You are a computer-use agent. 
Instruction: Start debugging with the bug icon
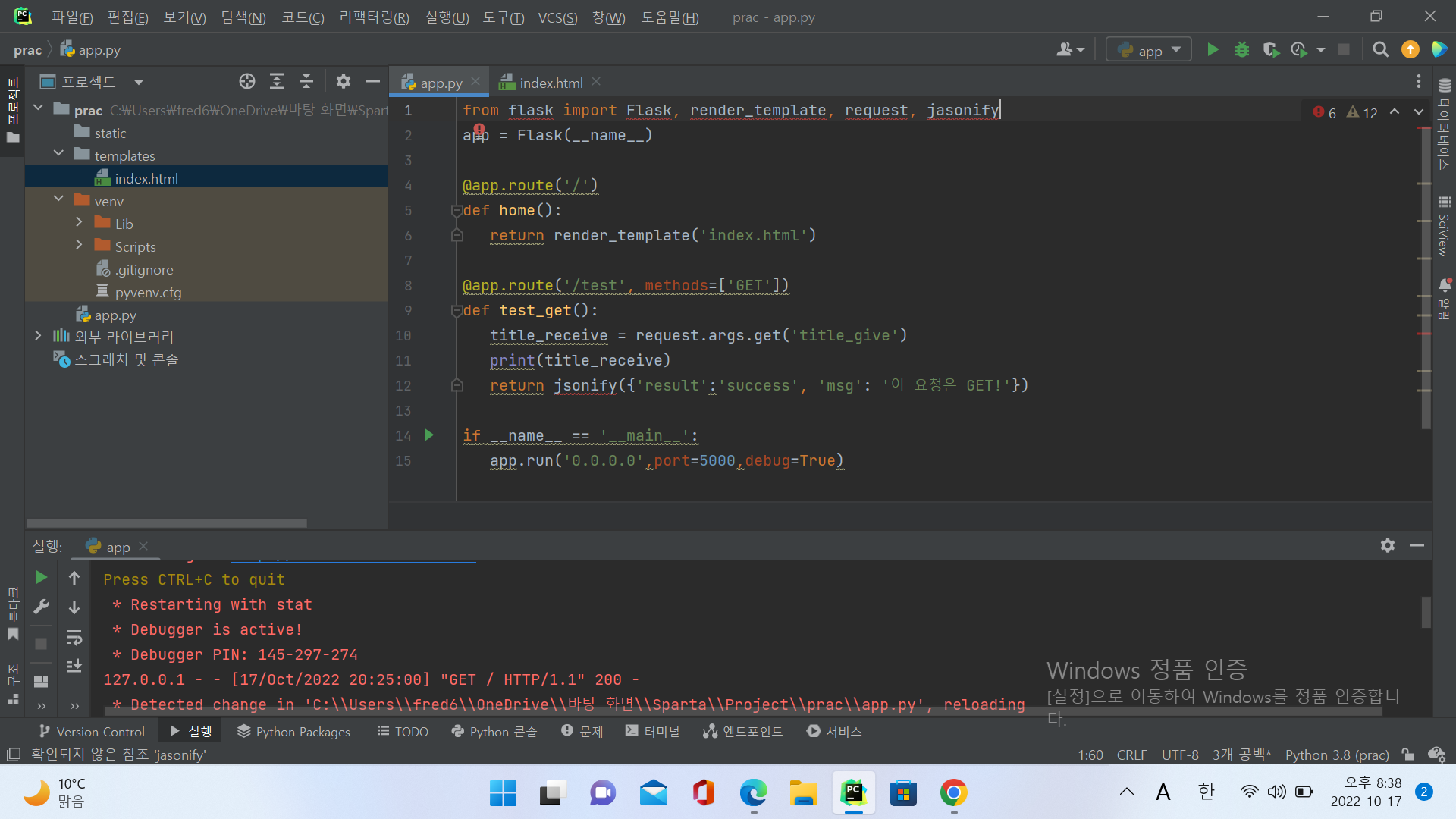(x=1241, y=50)
